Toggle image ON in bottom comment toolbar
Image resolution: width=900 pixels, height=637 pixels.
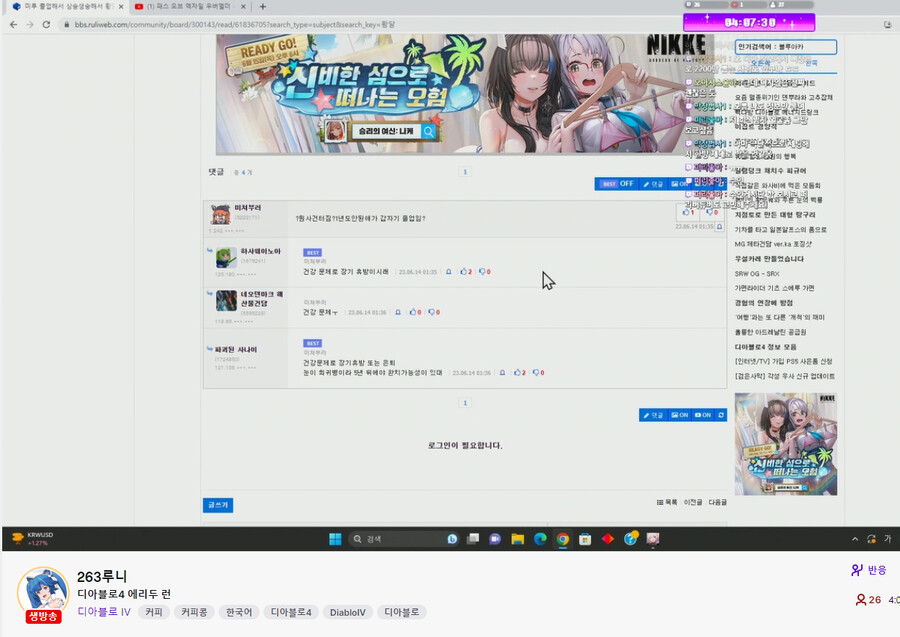pyautogui.click(x=680, y=415)
